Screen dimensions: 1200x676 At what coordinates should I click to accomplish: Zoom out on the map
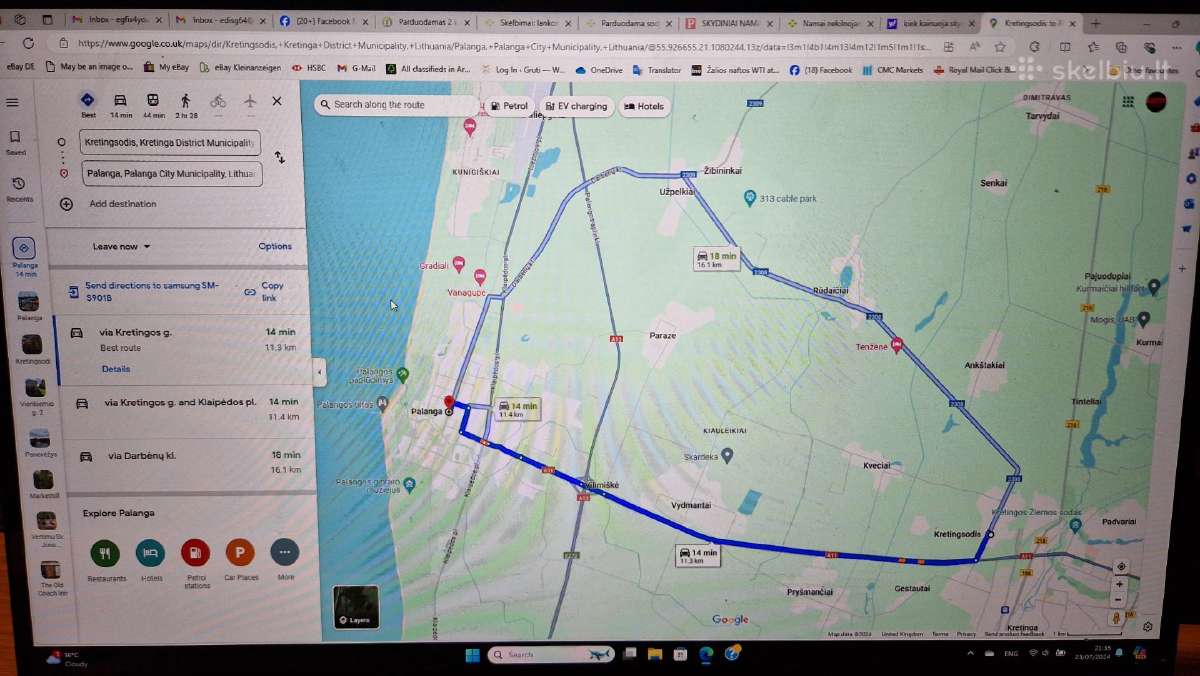tap(1119, 600)
